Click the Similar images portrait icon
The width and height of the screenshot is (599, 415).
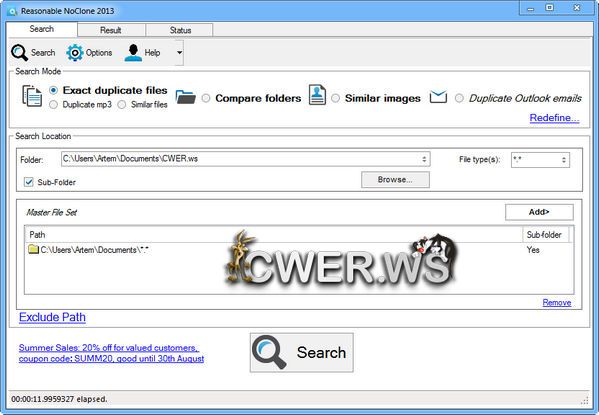click(x=317, y=95)
